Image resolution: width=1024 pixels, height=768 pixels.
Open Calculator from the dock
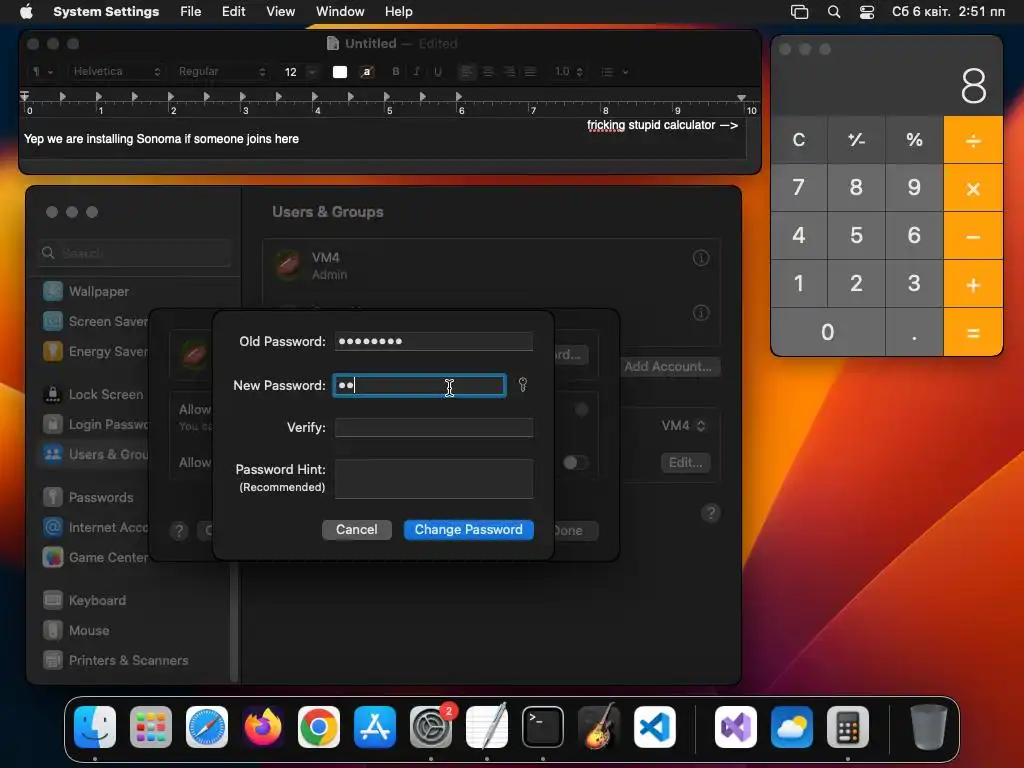pyautogui.click(x=848, y=727)
